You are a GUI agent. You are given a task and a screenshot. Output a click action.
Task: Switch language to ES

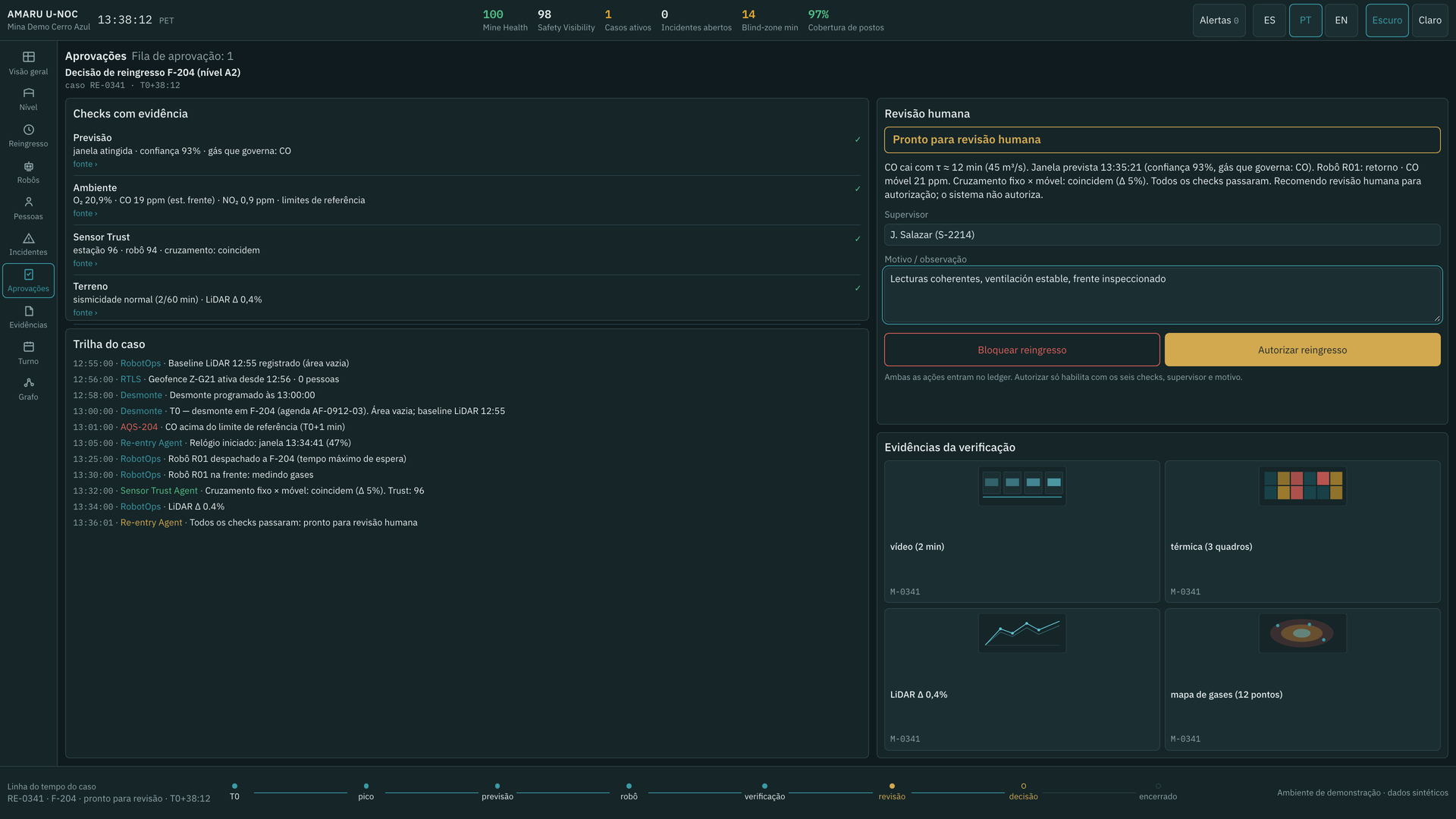click(x=1269, y=20)
